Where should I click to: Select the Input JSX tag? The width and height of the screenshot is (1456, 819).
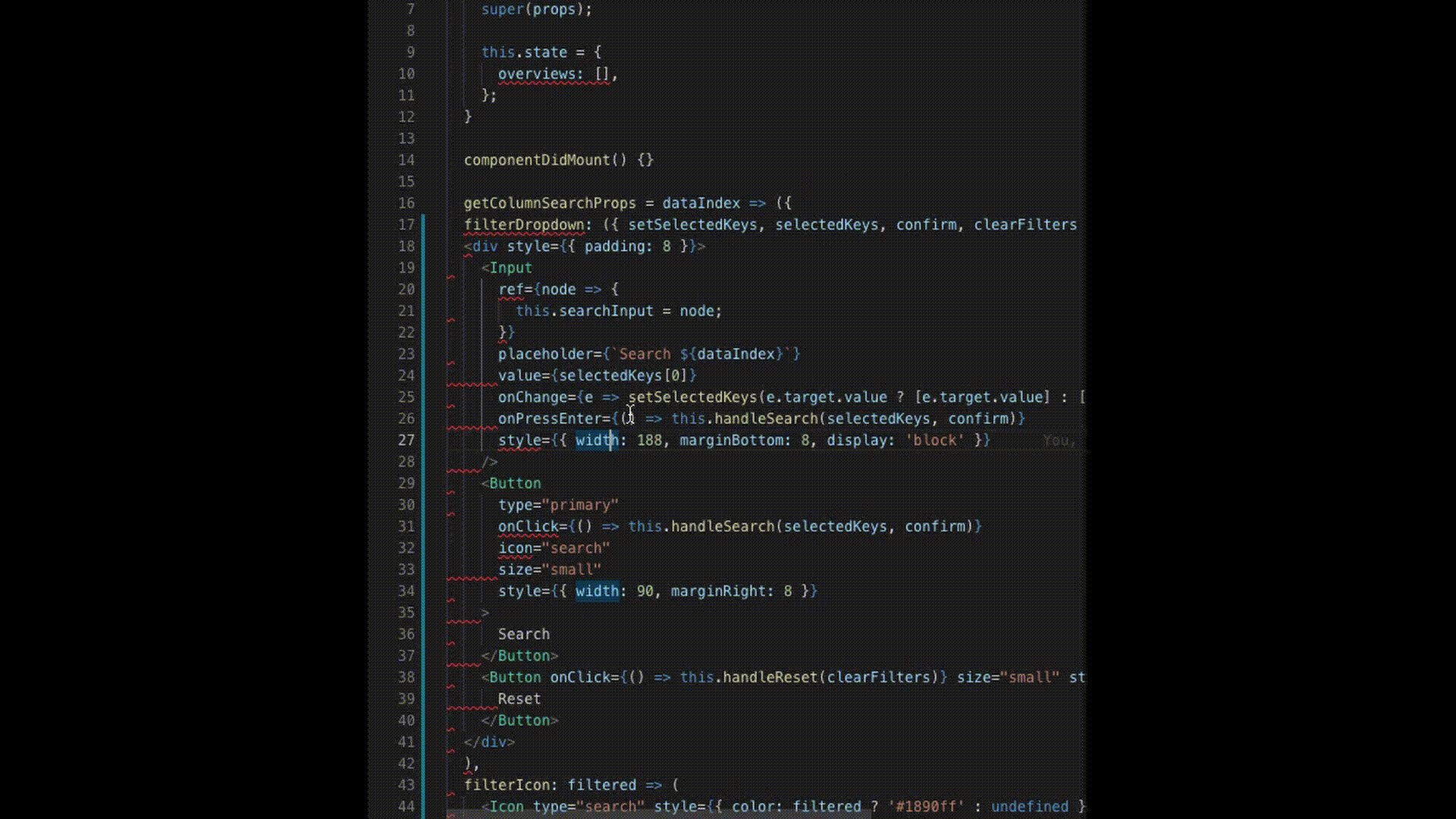coord(510,267)
